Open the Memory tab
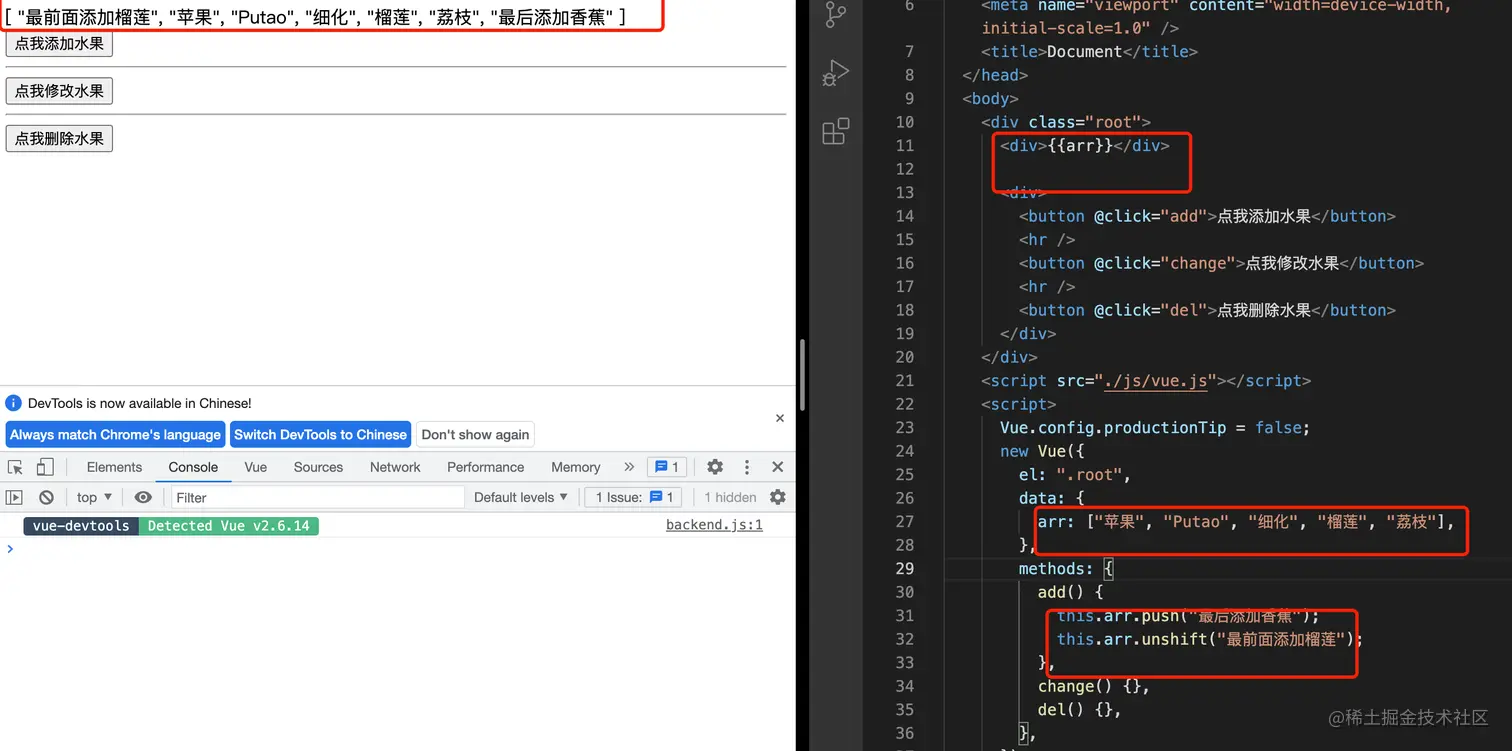The height and width of the screenshot is (751, 1512). coord(576,467)
